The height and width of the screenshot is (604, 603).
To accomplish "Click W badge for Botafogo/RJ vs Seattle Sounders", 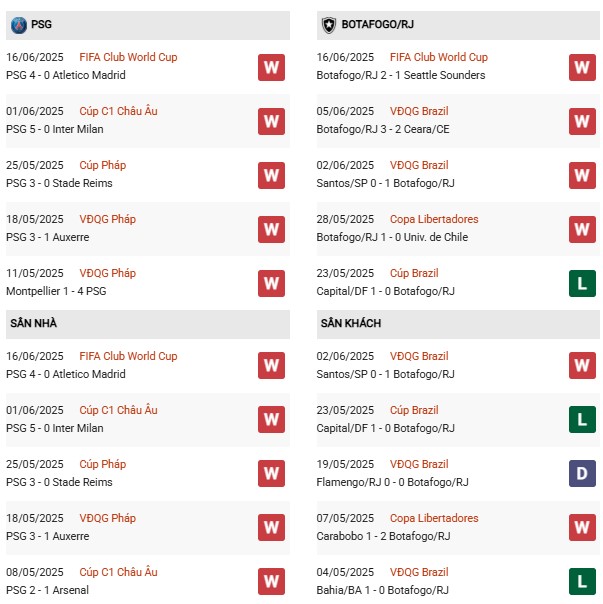I will pos(582,67).
